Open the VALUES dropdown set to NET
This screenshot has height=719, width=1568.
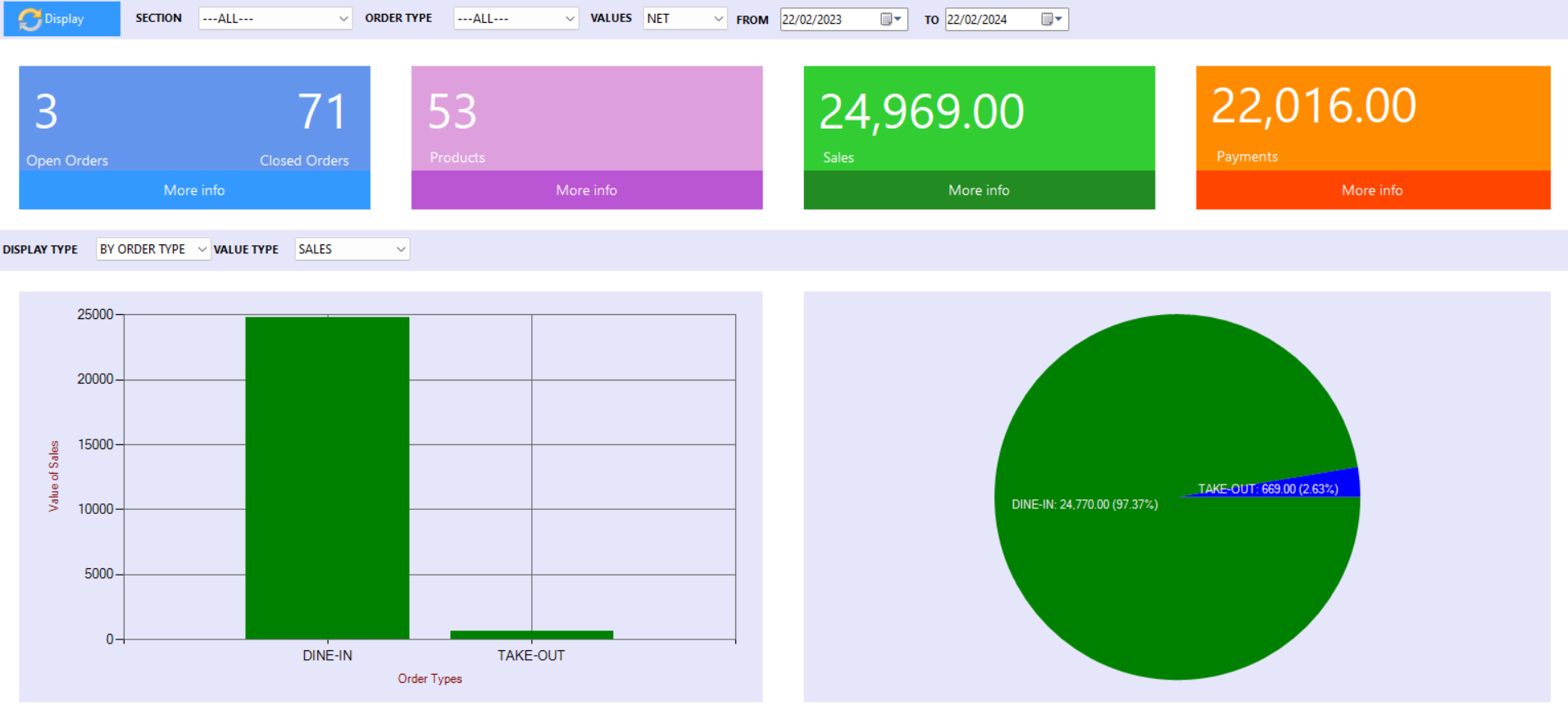pos(718,19)
